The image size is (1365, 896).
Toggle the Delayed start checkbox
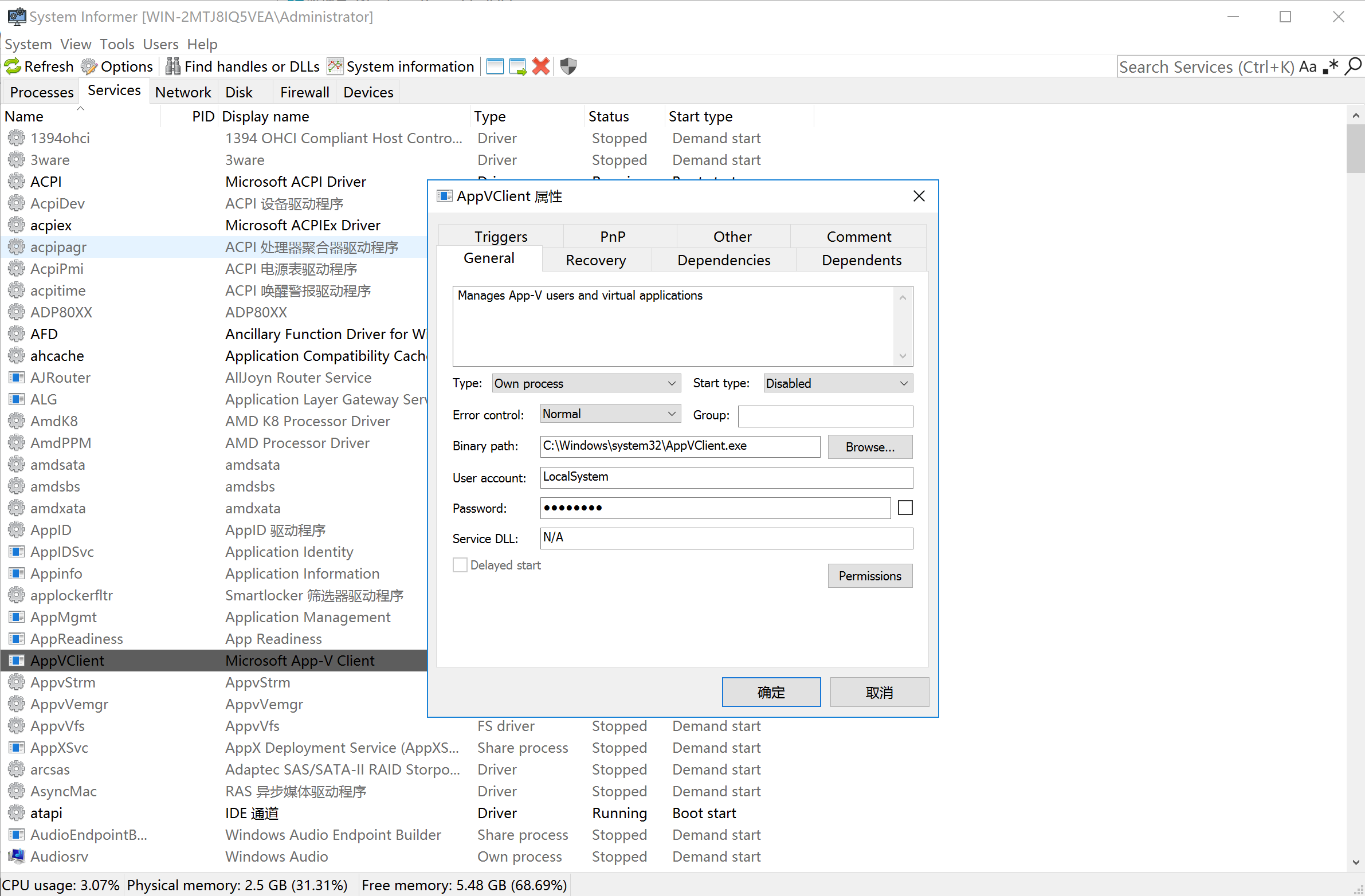[x=460, y=565]
